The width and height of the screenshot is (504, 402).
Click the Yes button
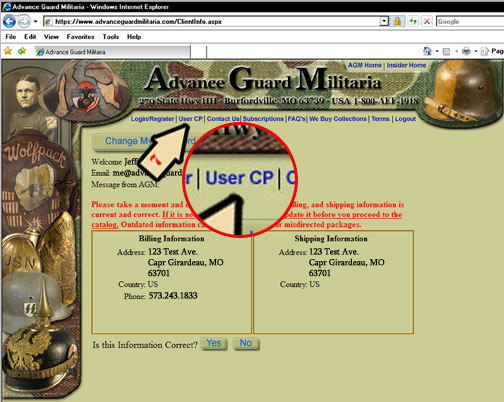[x=214, y=343]
